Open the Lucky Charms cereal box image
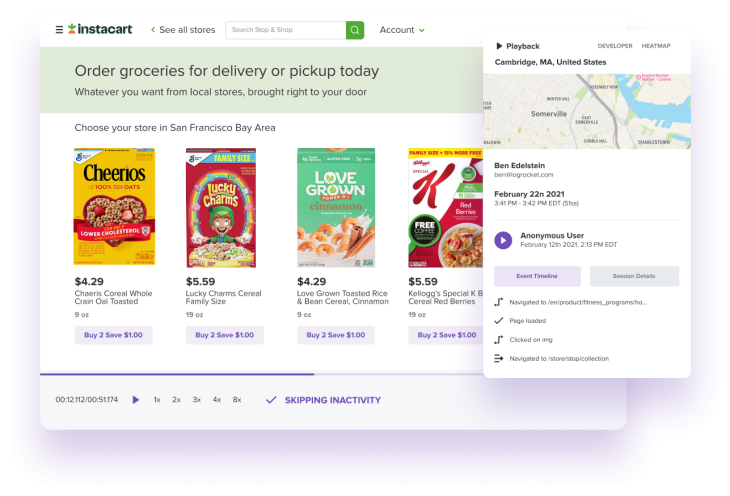This screenshot has height=496, width=730. [221, 208]
